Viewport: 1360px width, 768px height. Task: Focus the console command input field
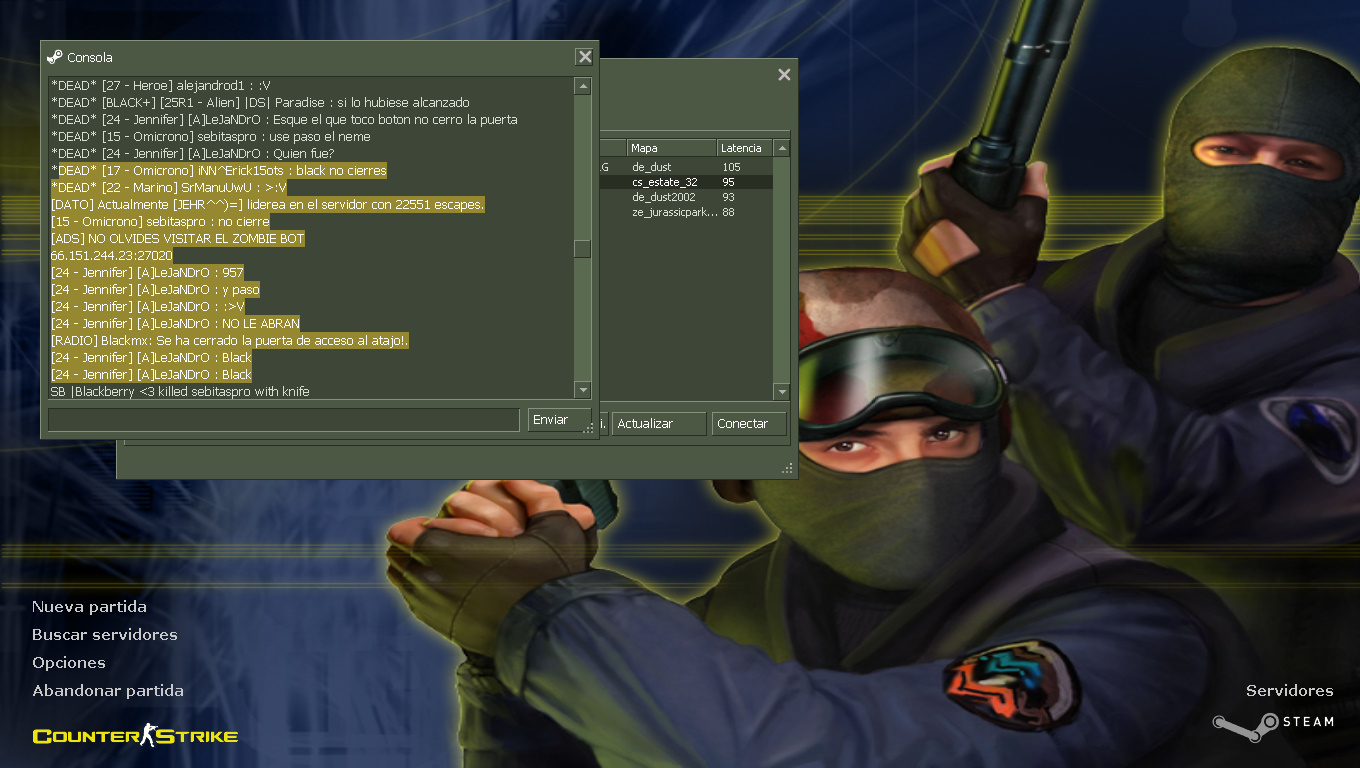(284, 420)
